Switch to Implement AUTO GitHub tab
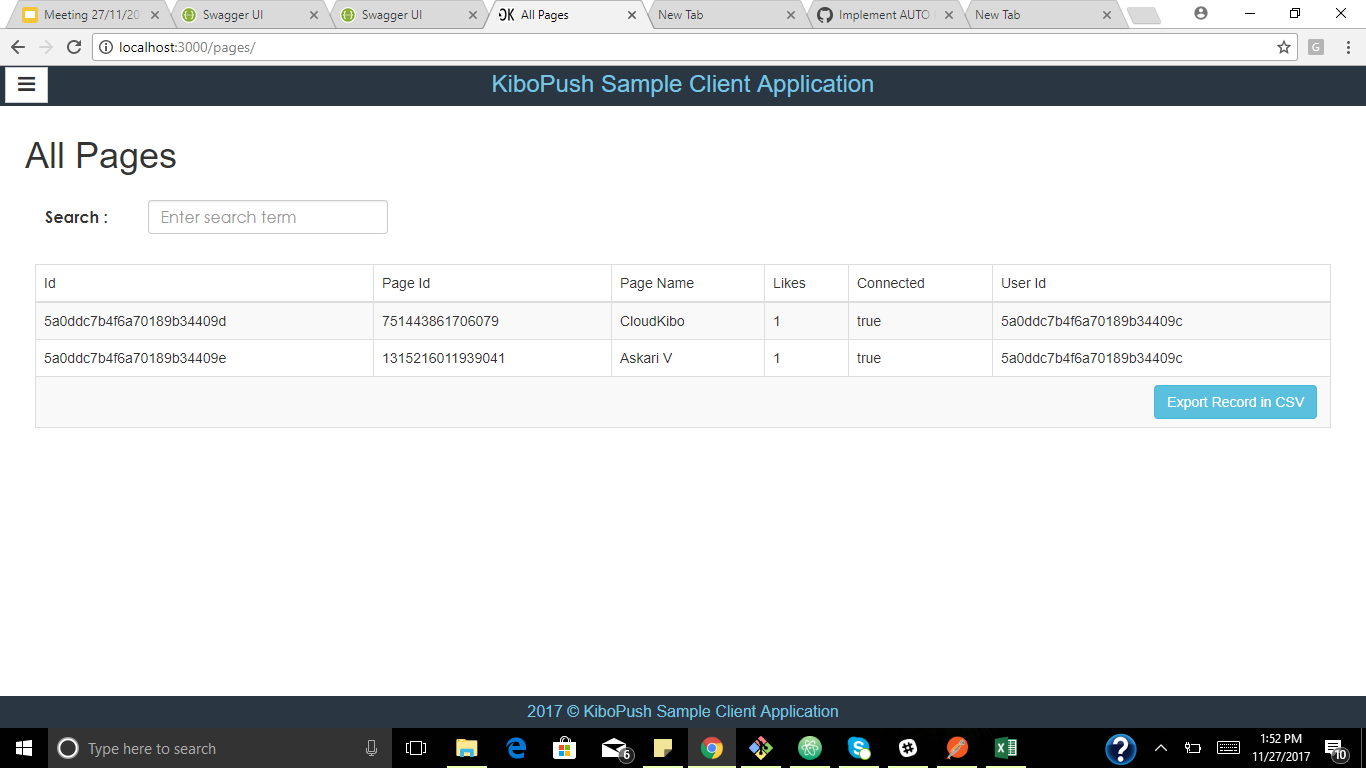Image resolution: width=1366 pixels, height=768 pixels. click(884, 15)
